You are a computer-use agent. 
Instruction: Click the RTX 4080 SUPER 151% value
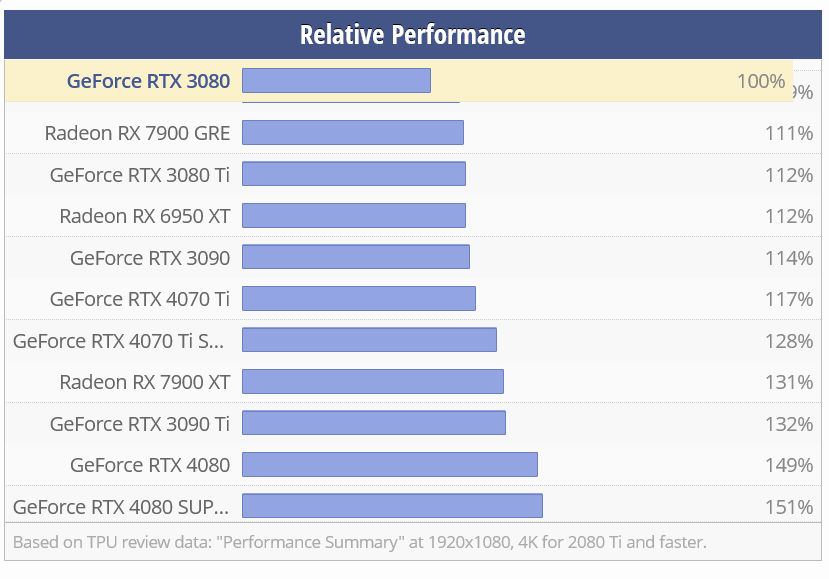789,507
